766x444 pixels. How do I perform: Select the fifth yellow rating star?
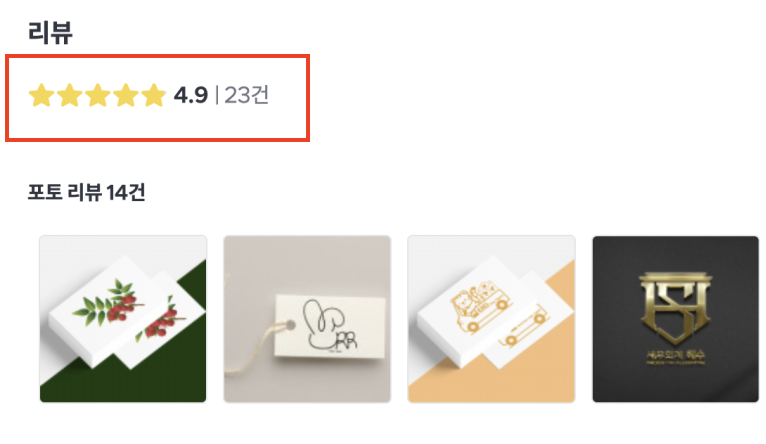point(154,95)
